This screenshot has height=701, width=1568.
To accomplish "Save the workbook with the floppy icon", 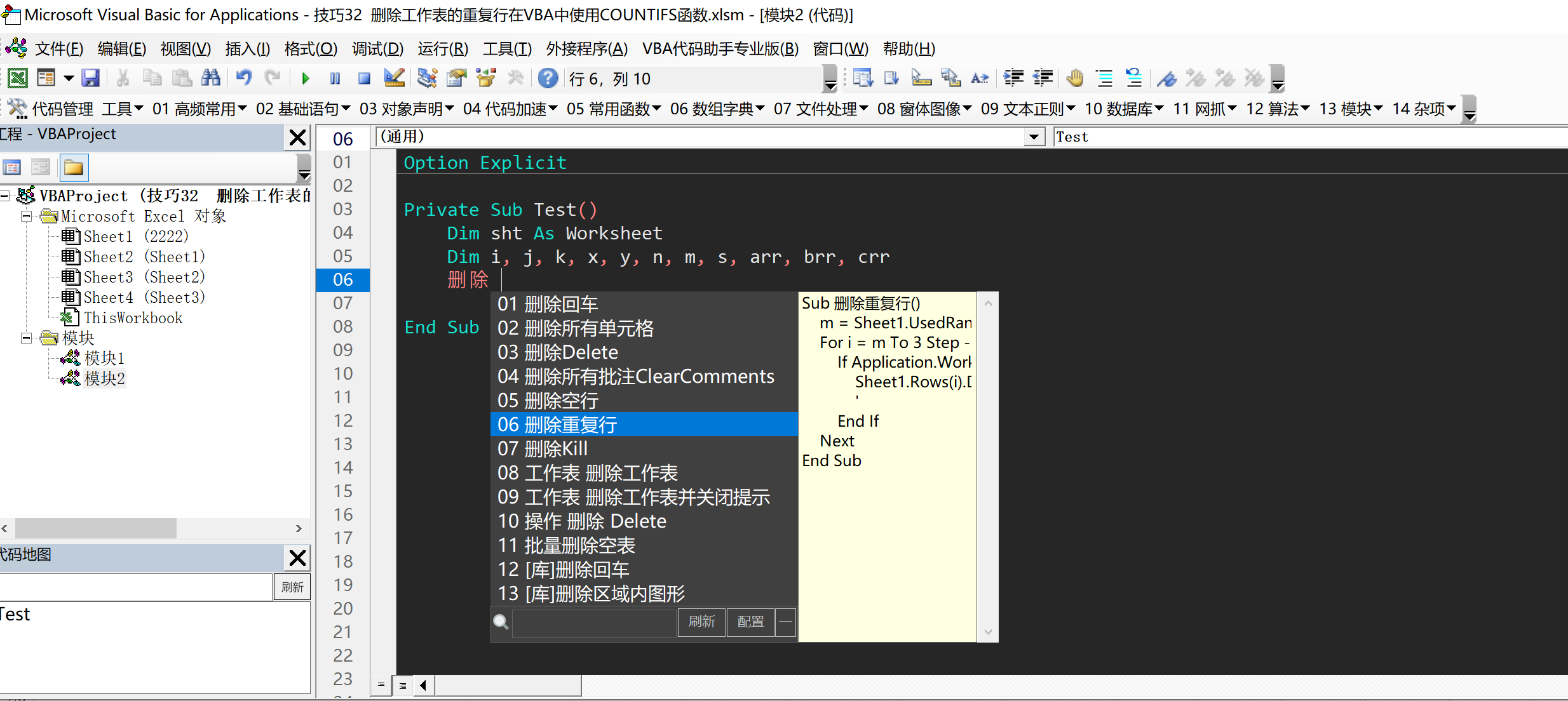I will click(x=91, y=78).
